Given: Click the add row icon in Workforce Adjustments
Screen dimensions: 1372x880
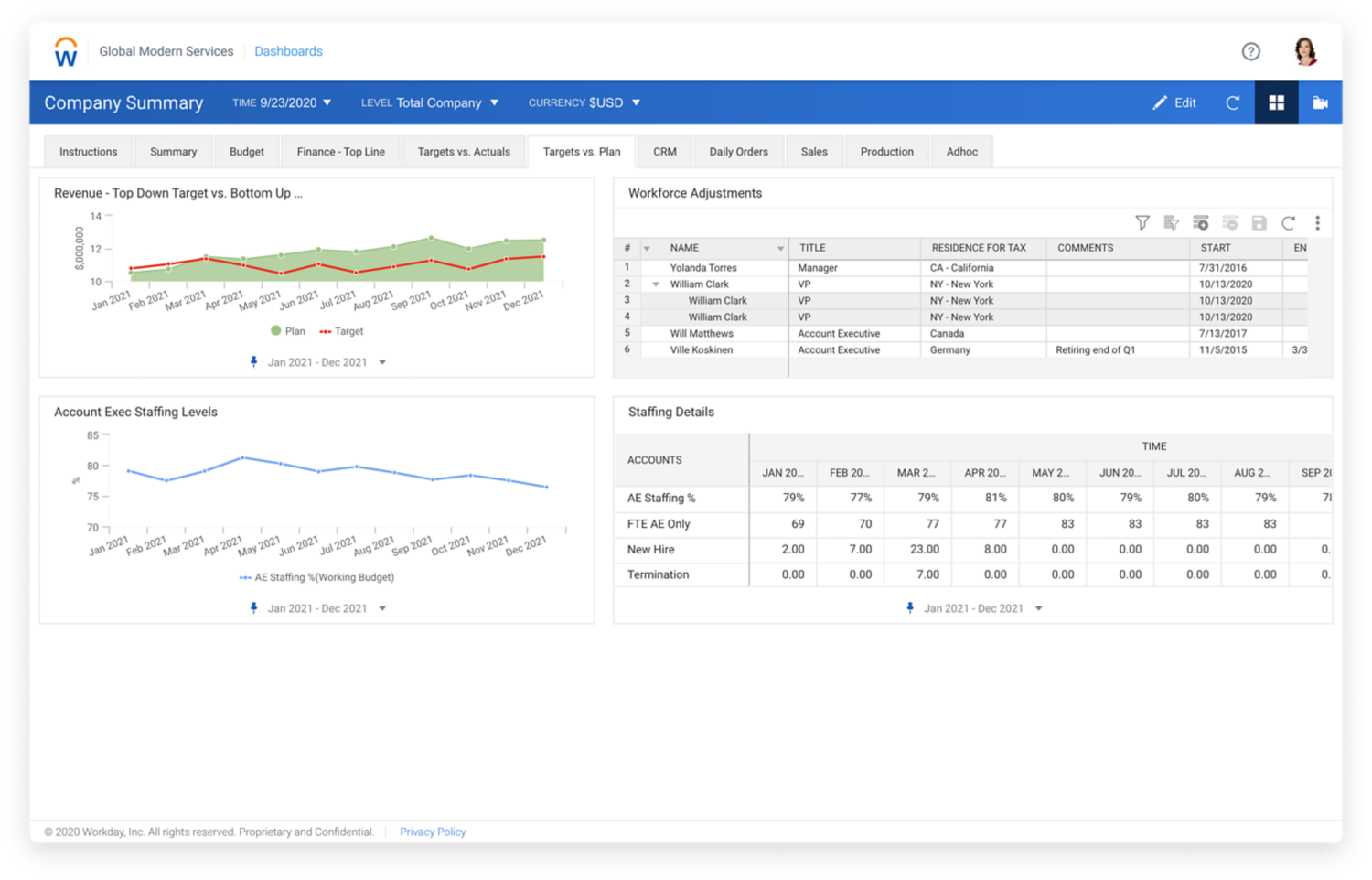Looking at the screenshot, I should pyautogui.click(x=1201, y=222).
